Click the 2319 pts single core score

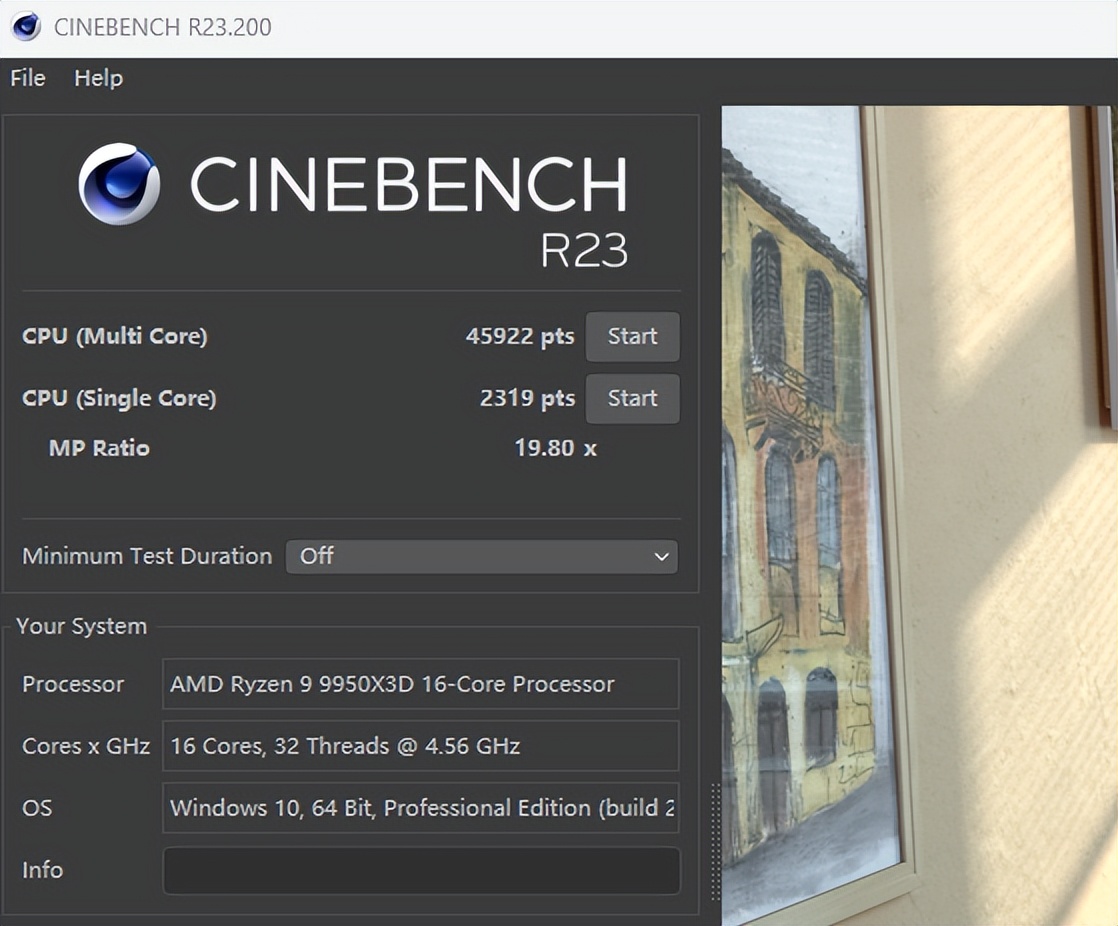527,398
